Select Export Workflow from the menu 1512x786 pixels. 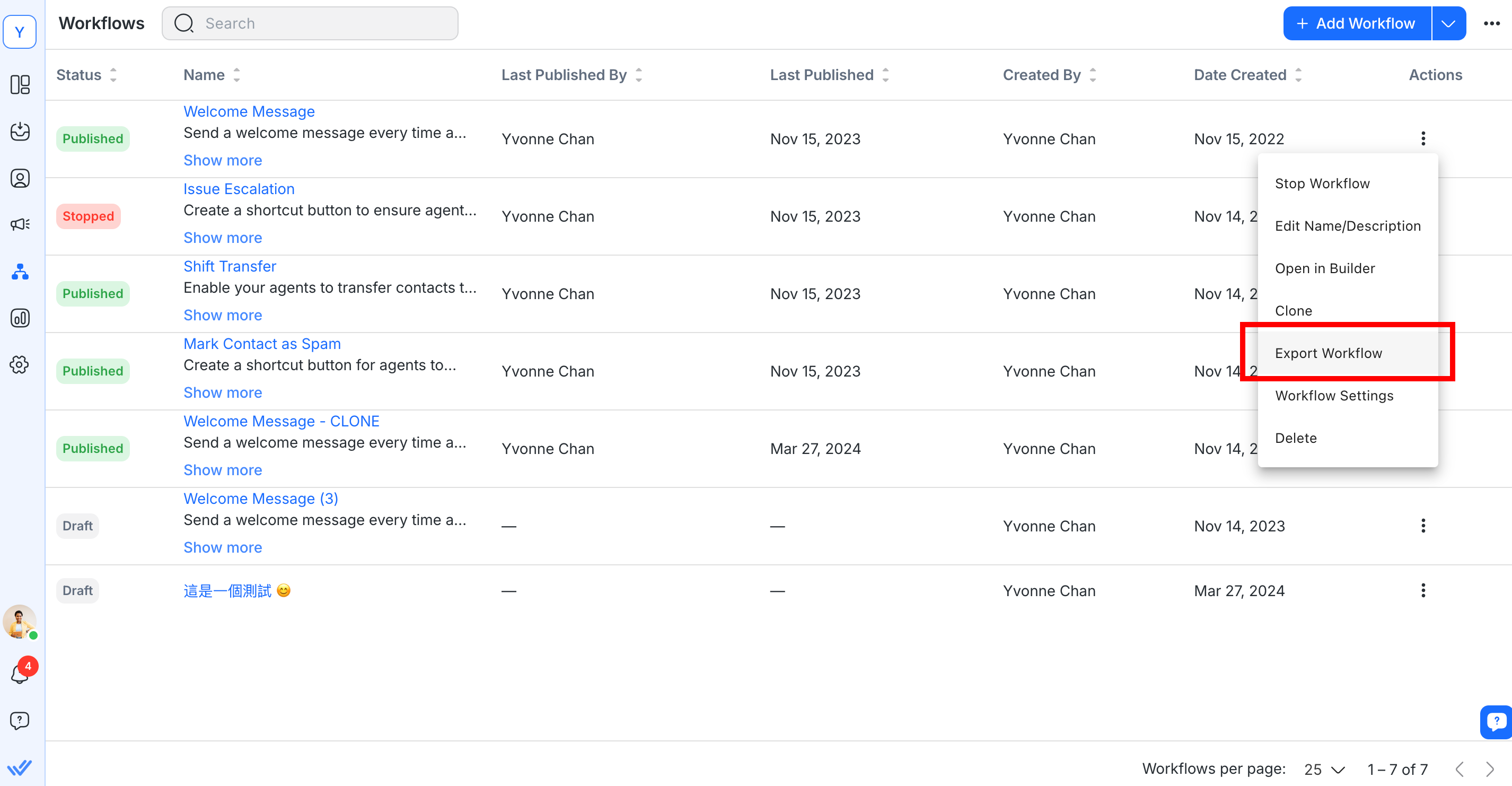(1328, 353)
